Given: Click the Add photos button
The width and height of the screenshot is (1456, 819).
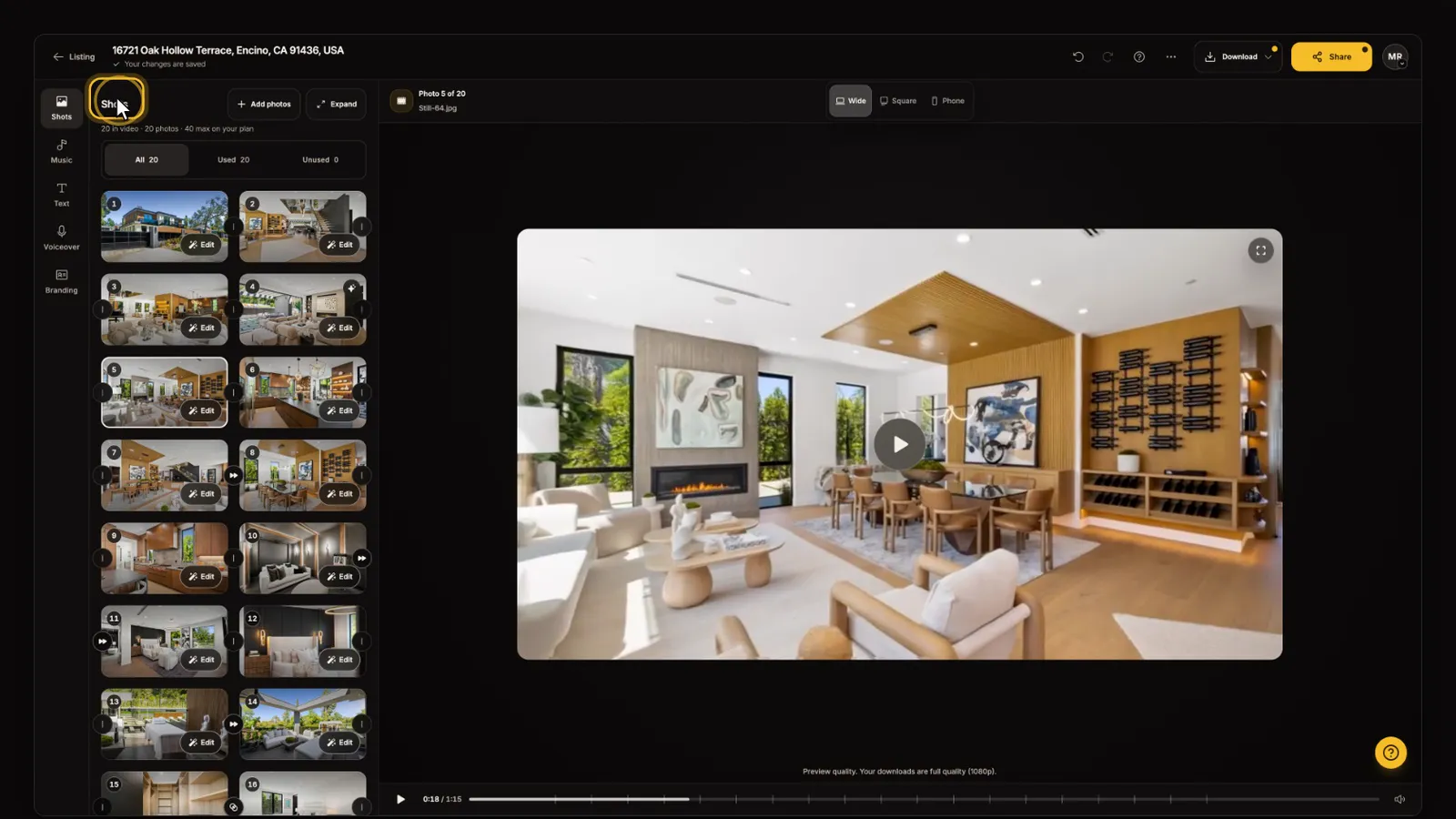Looking at the screenshot, I should (264, 104).
